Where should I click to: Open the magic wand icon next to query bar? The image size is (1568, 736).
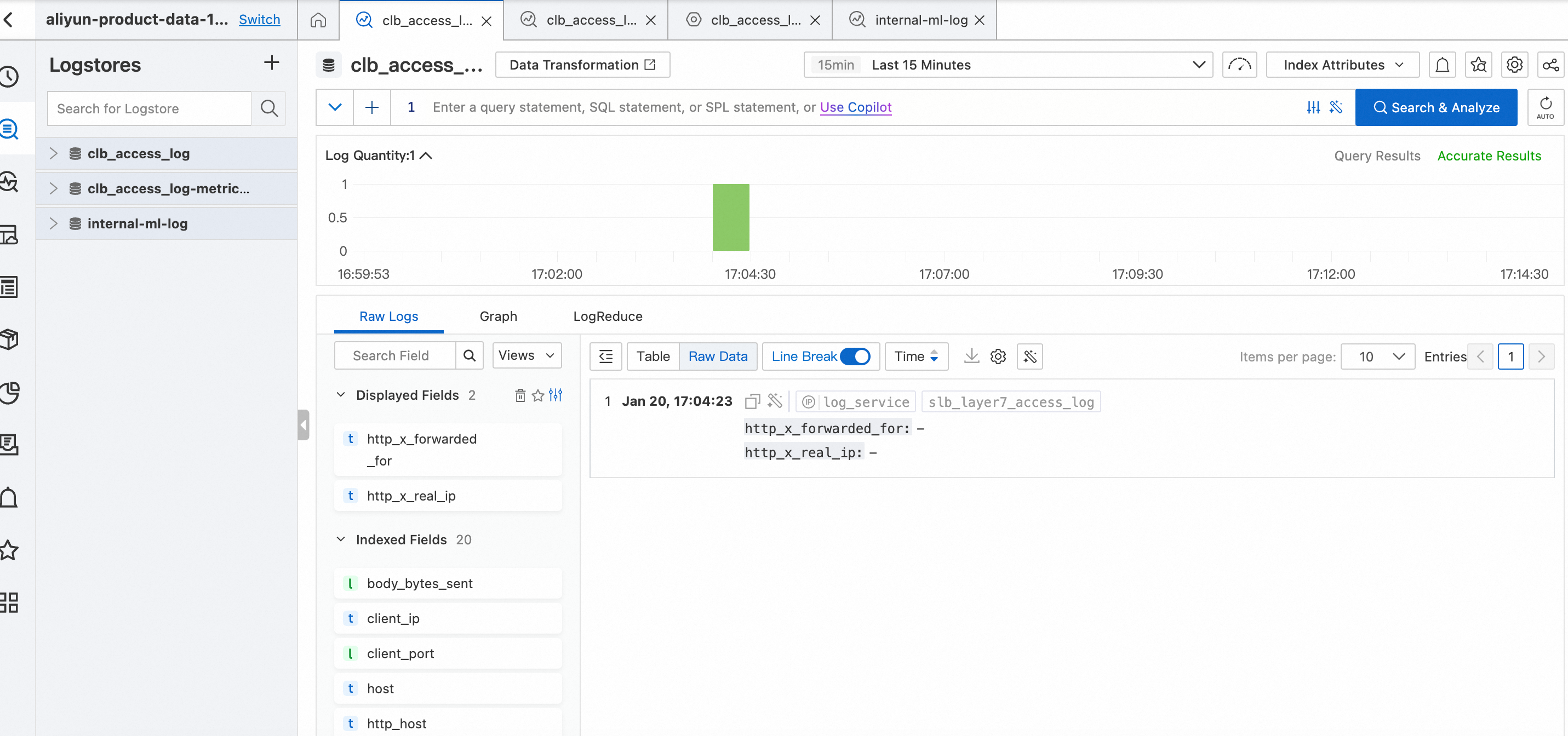(1337, 107)
